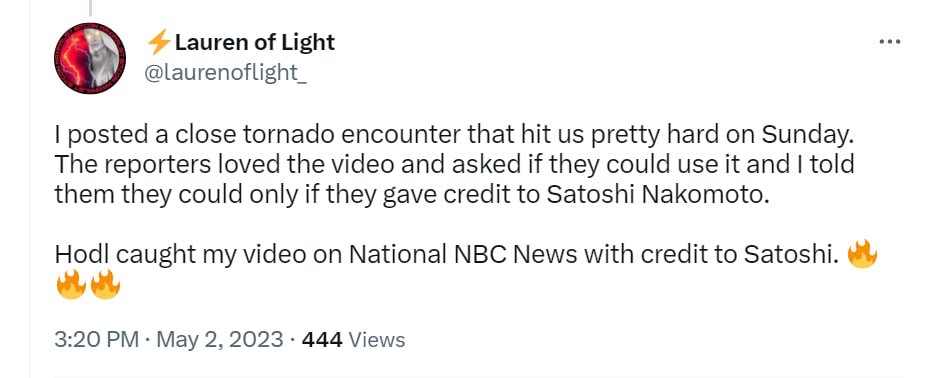Click the thread connector line above the avatar
This screenshot has height=378, width=928.
pyautogui.click(x=90, y=7)
